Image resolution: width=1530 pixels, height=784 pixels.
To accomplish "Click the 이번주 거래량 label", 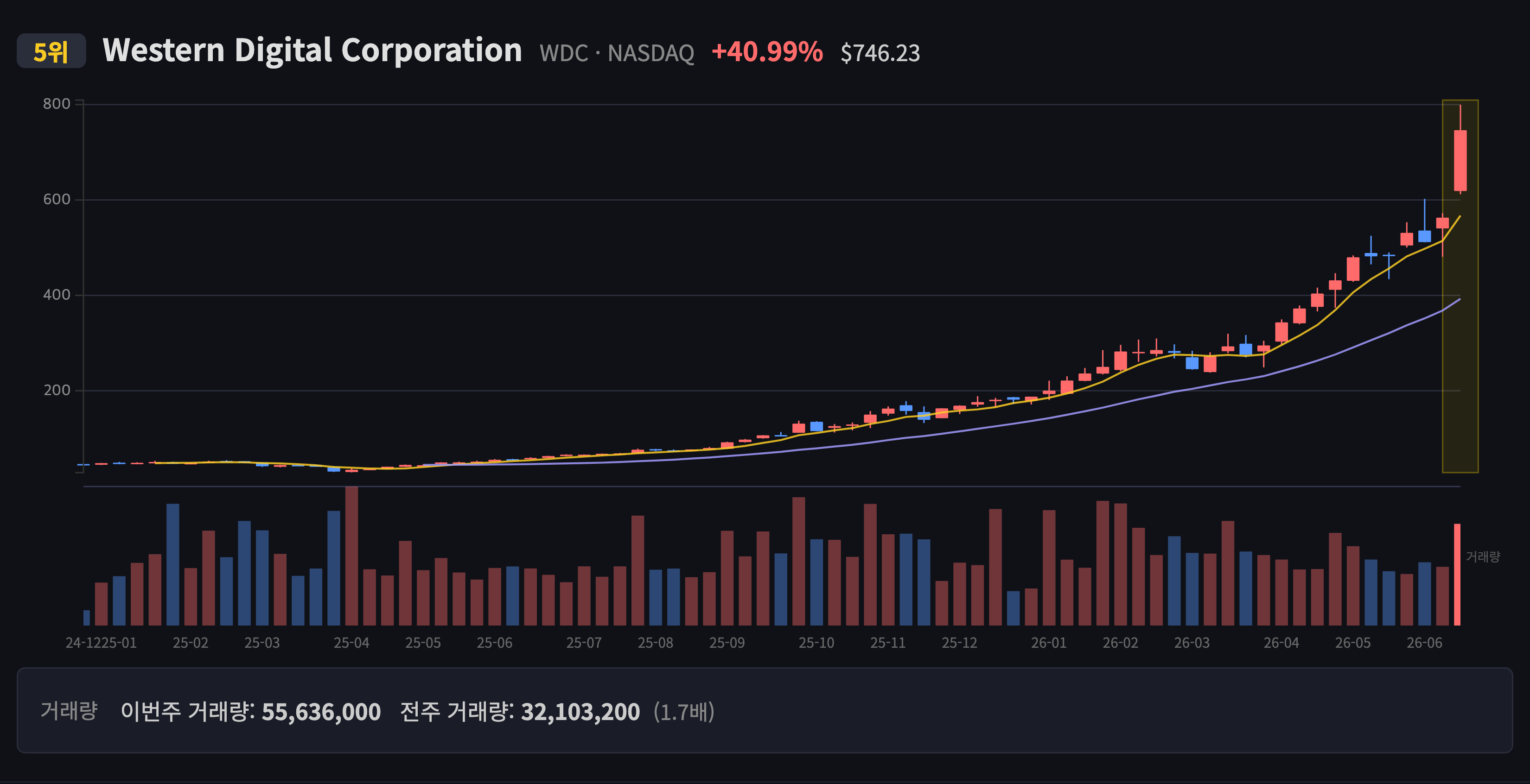I will (188, 711).
